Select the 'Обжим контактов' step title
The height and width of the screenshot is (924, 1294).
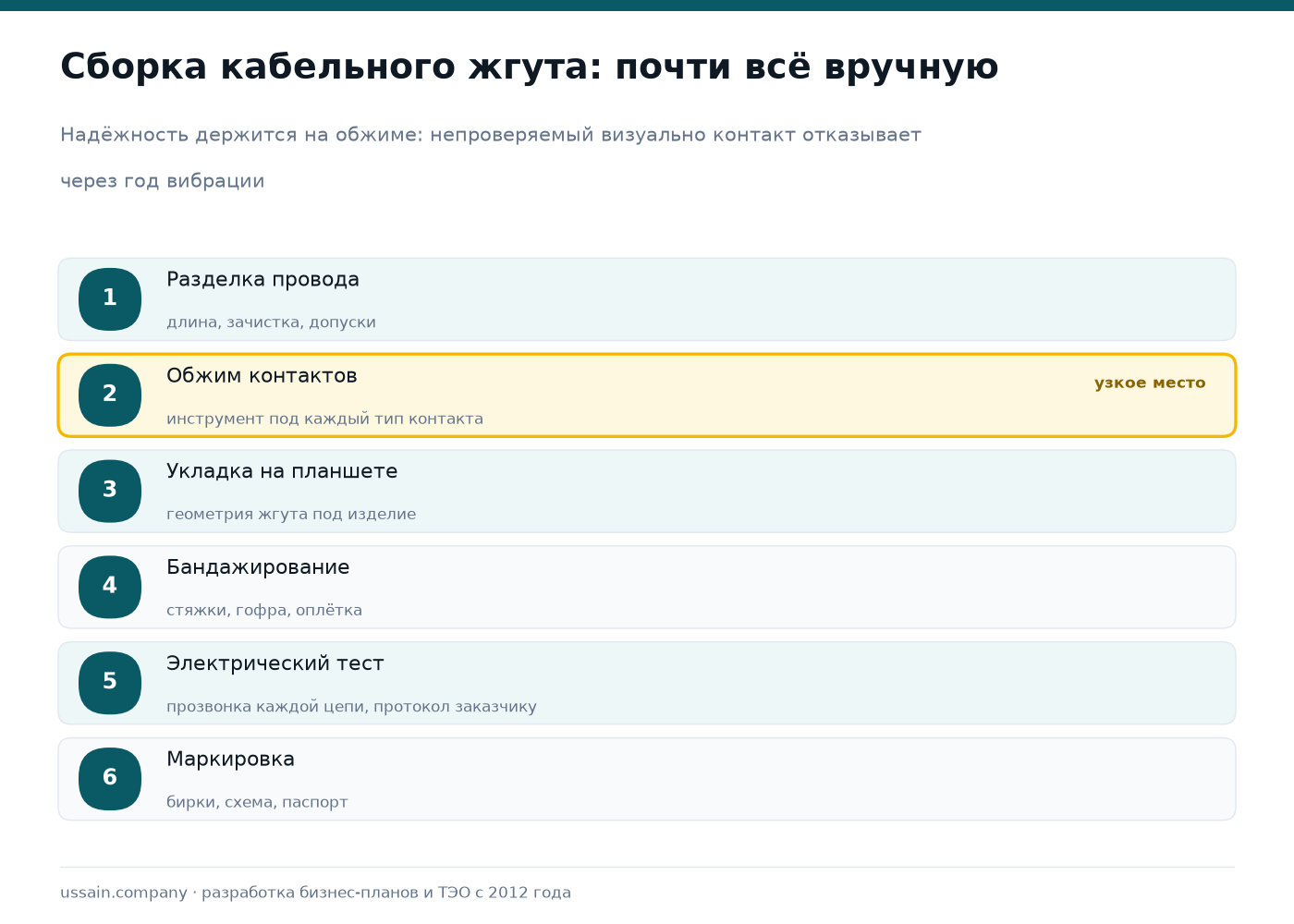click(x=262, y=376)
